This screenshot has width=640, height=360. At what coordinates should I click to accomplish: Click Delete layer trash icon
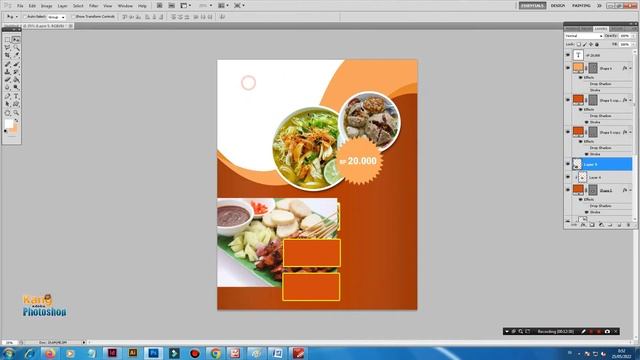(x=628, y=225)
